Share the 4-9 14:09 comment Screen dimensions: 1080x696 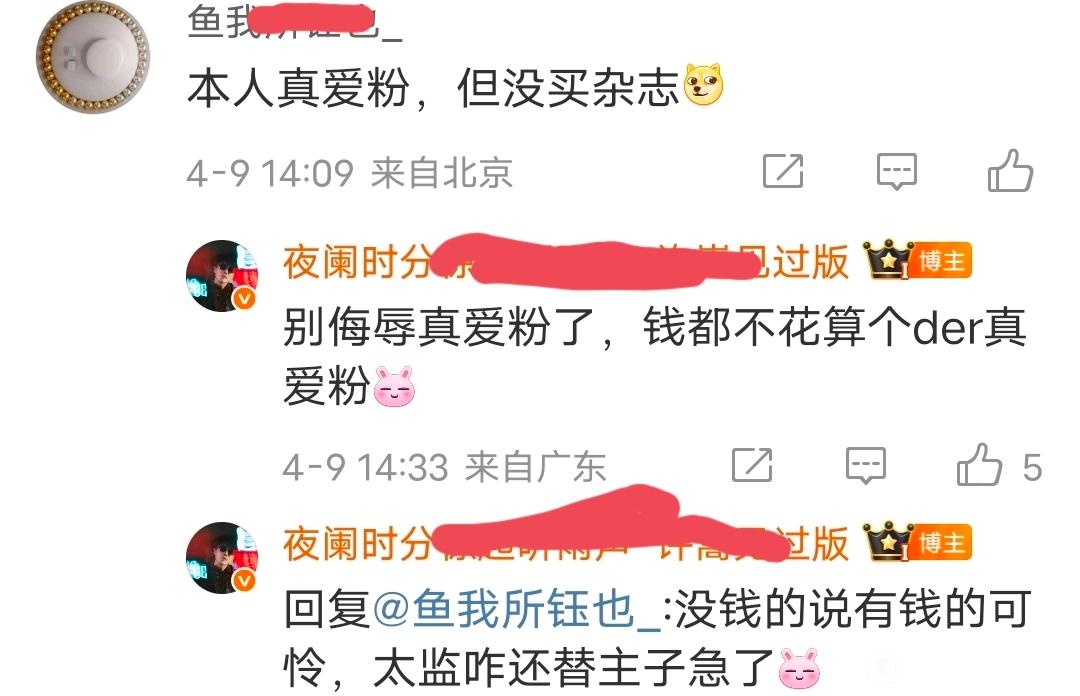(x=783, y=171)
